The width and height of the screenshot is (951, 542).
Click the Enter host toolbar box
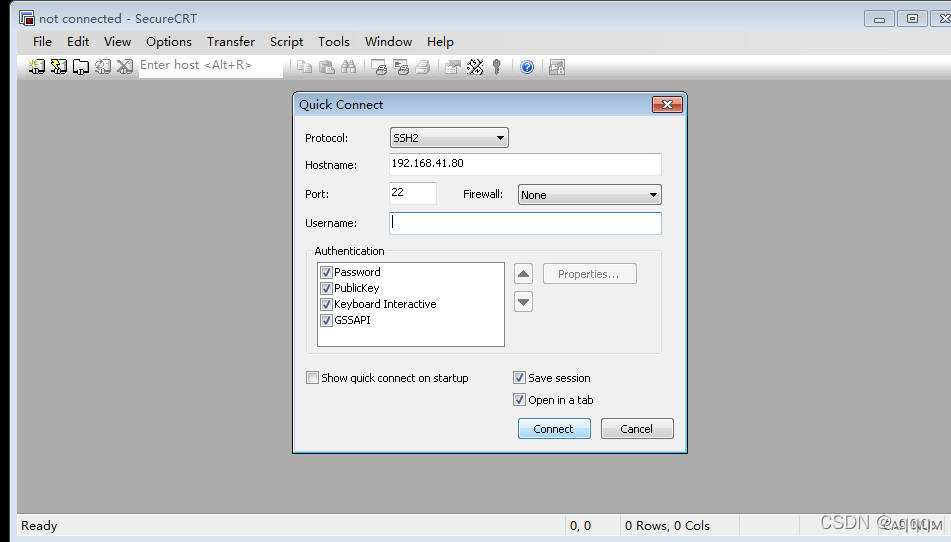[210, 66]
